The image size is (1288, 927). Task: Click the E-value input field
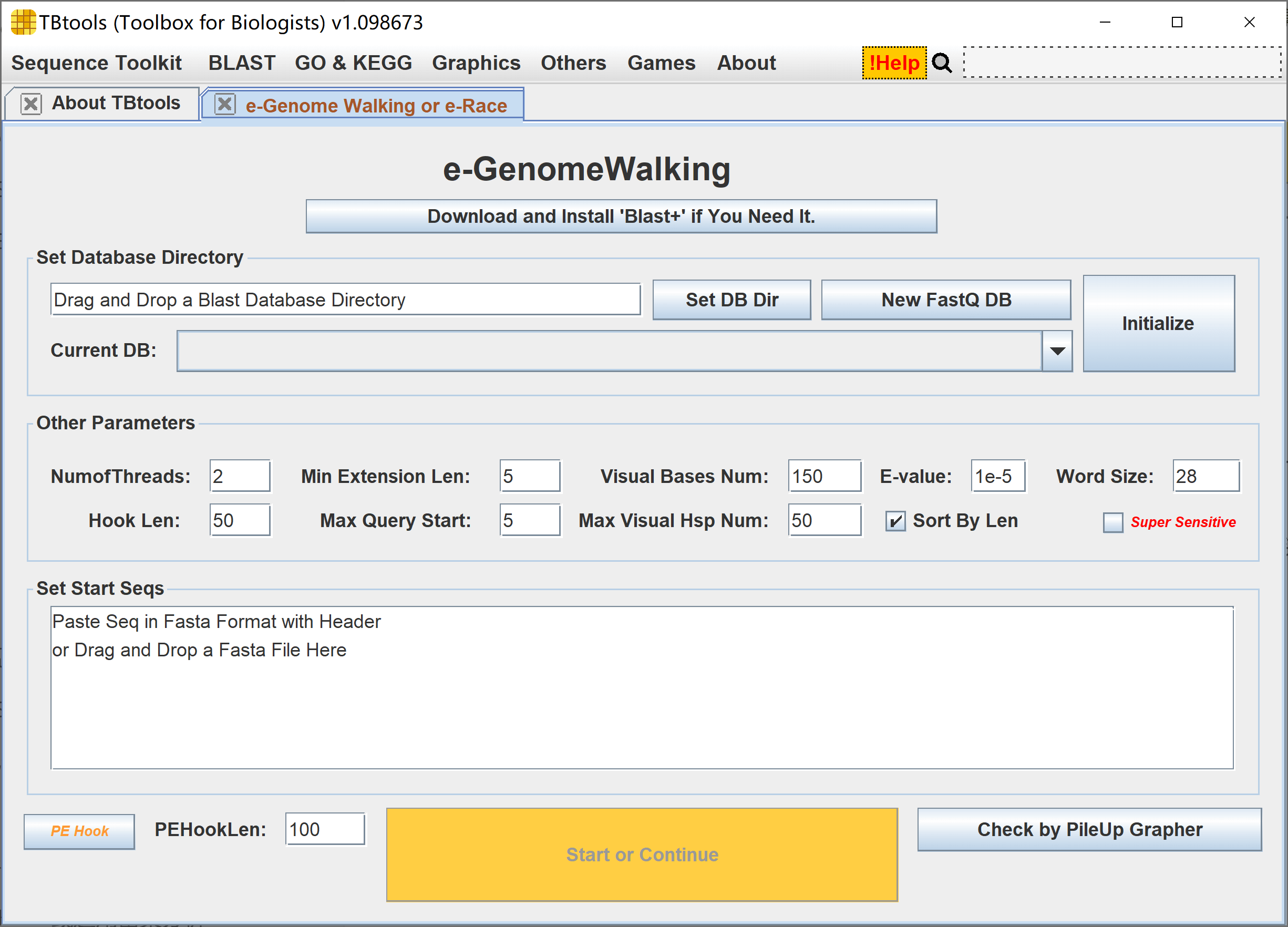[x=998, y=476]
